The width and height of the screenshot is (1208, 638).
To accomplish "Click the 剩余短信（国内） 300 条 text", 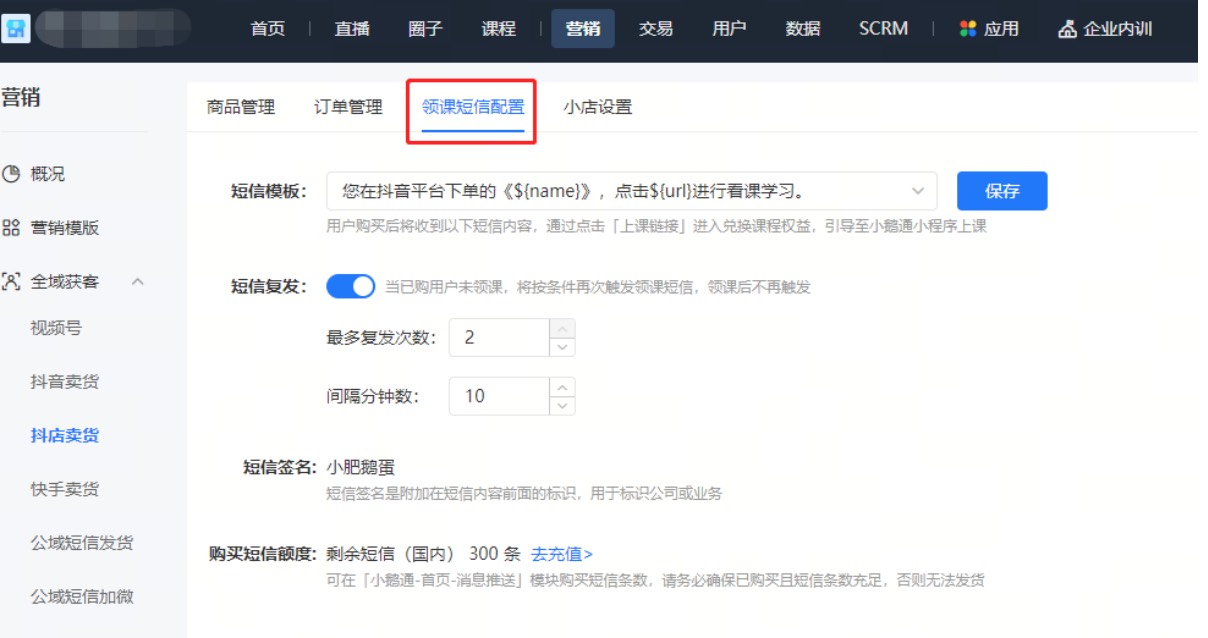I will 425,554.
